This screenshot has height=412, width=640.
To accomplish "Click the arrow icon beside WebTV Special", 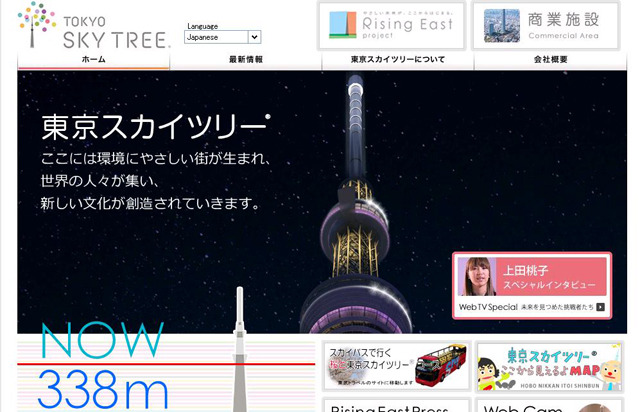I will (x=600, y=307).
